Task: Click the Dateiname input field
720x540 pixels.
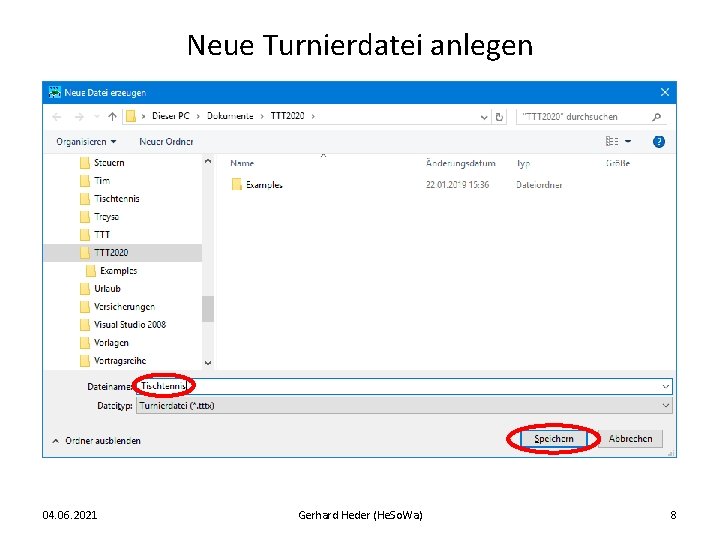Action: tap(404, 386)
